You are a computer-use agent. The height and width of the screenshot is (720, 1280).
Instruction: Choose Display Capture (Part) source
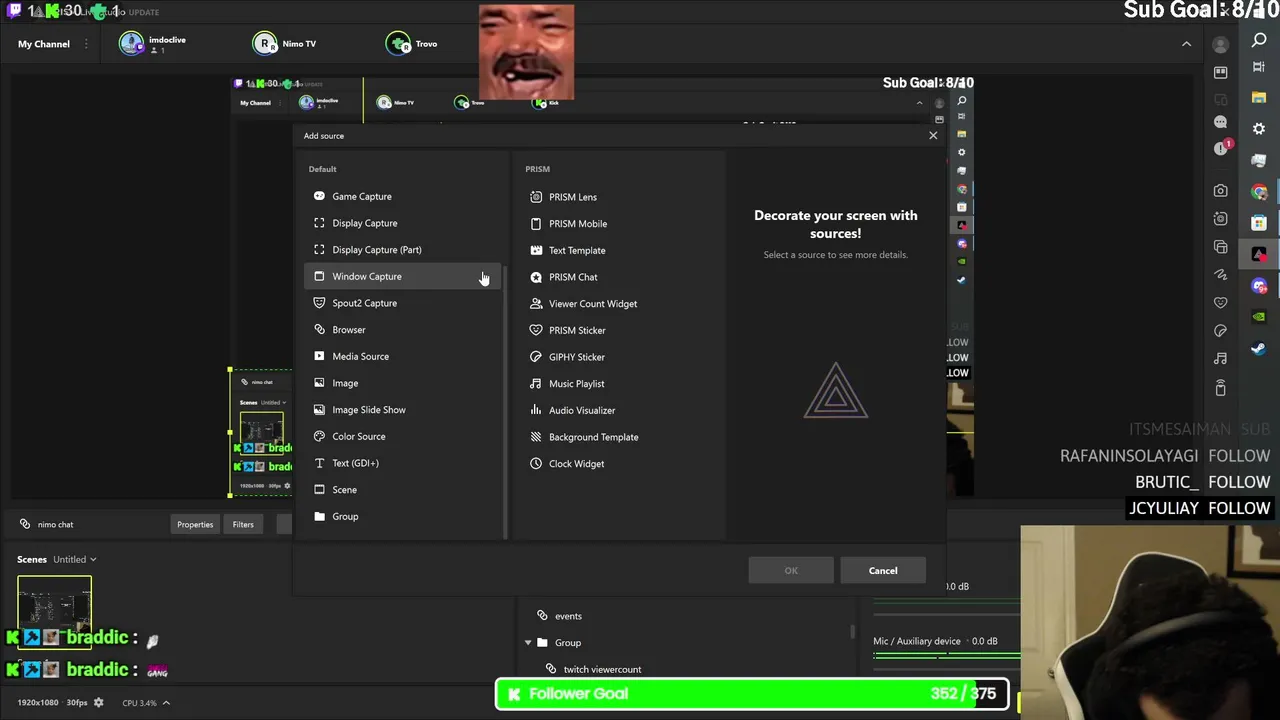click(x=404, y=250)
